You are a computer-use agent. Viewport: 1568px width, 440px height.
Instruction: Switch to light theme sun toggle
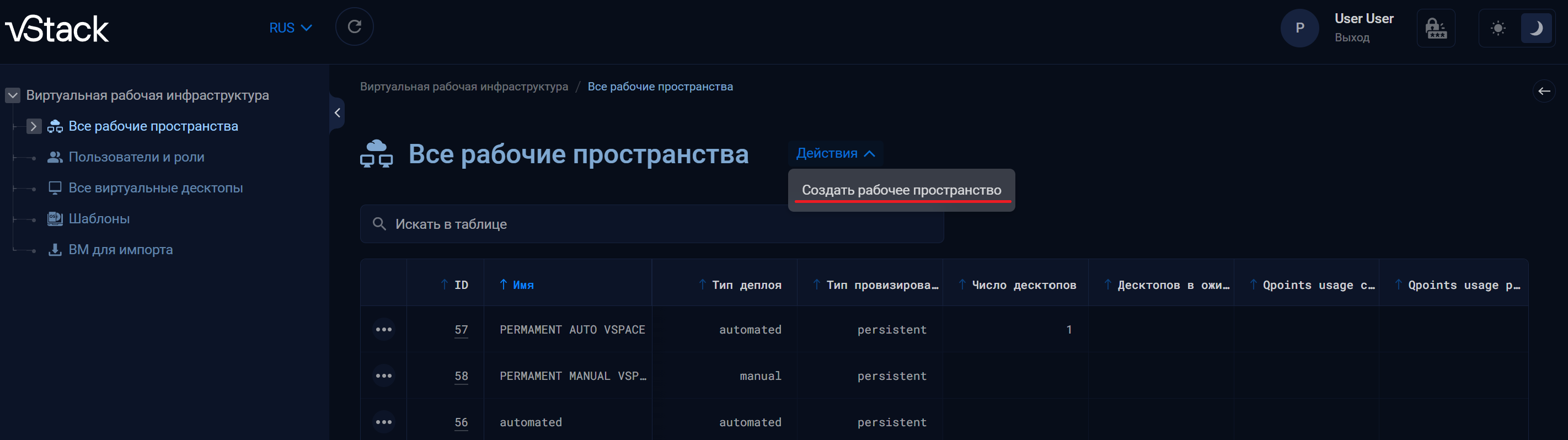[x=1498, y=28]
